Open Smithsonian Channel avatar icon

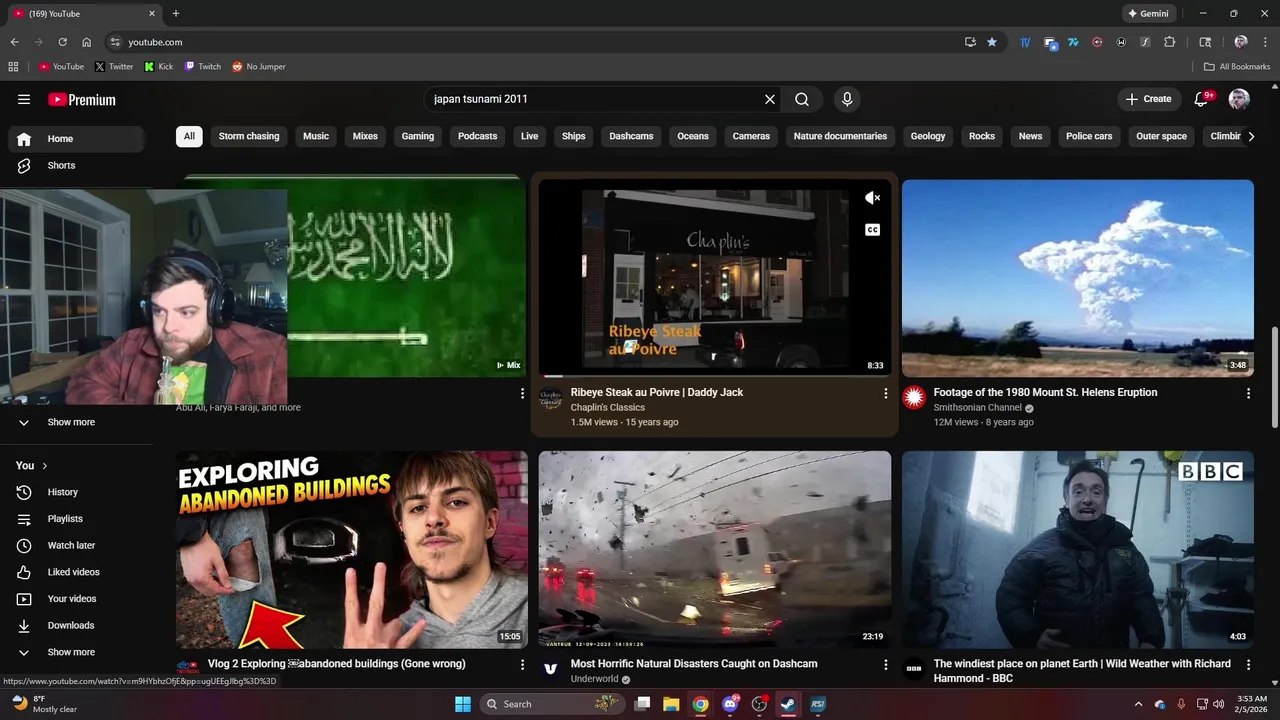(x=914, y=398)
